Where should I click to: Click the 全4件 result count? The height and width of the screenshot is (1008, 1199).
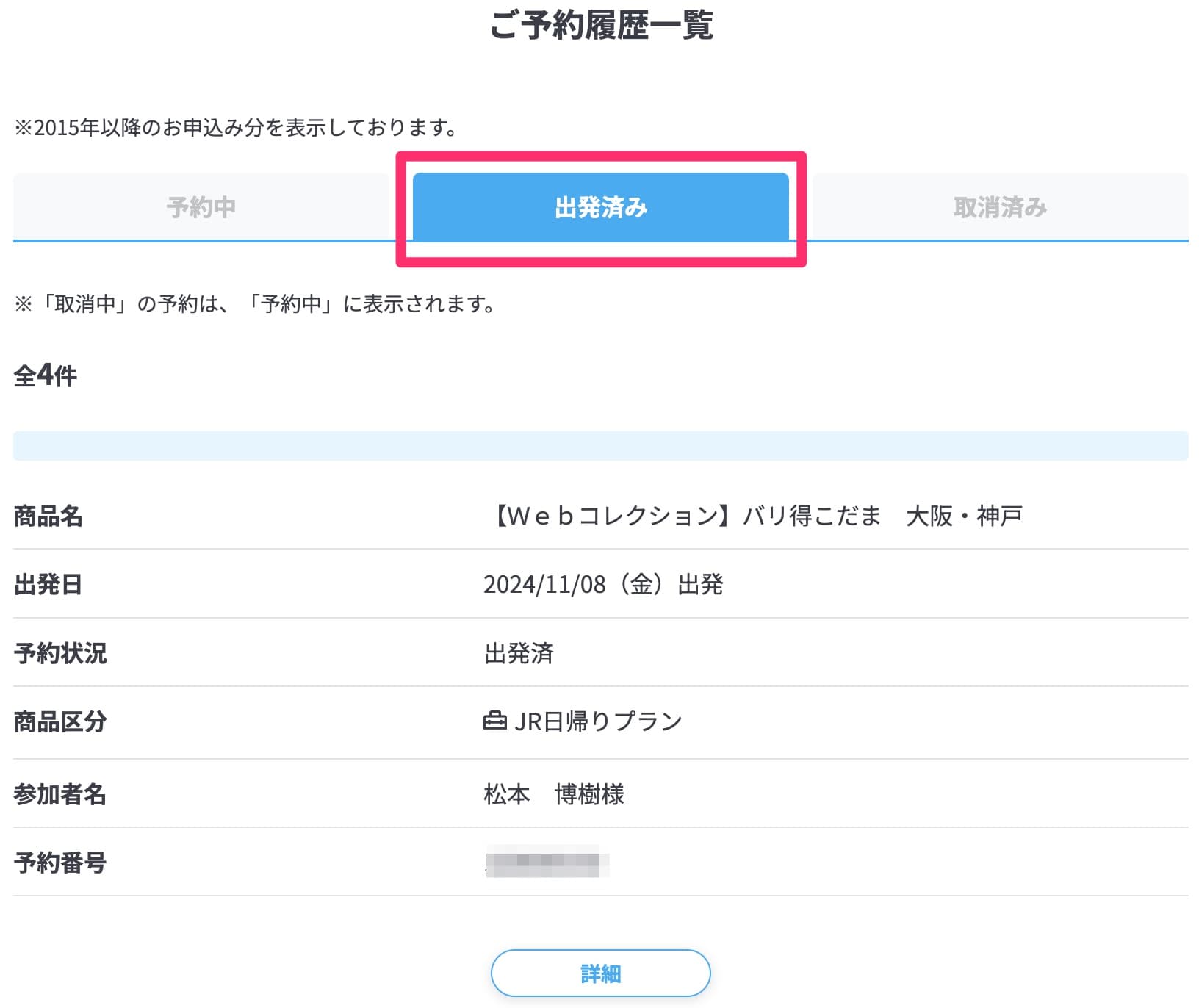(46, 375)
